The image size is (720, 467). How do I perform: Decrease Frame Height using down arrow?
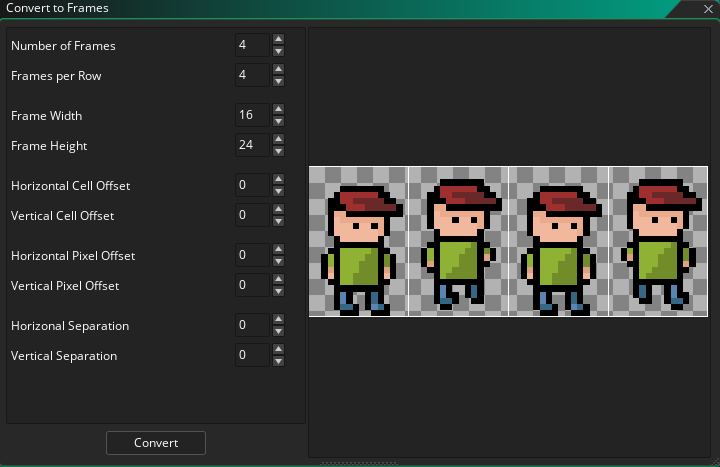(278, 151)
